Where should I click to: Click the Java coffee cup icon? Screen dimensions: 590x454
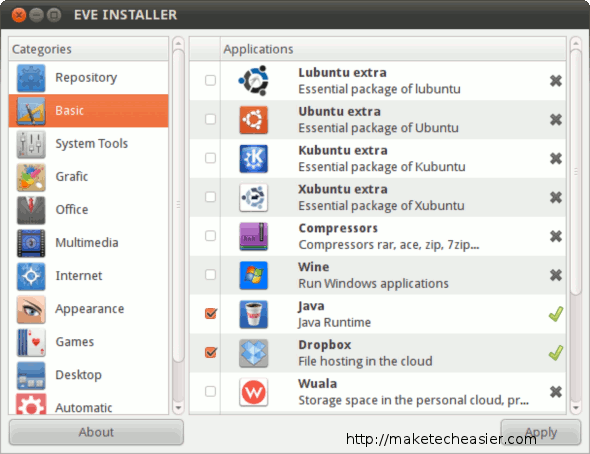pyautogui.click(x=253, y=314)
